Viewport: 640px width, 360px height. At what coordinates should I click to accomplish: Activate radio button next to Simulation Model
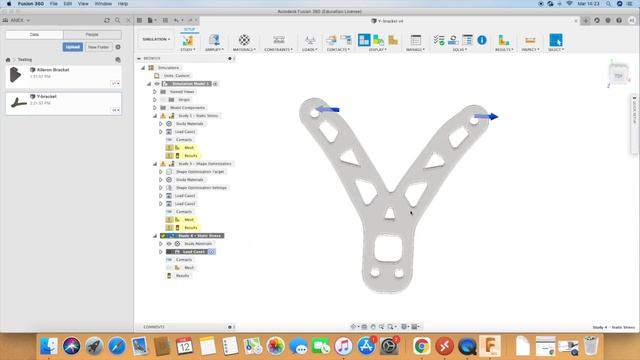point(215,84)
